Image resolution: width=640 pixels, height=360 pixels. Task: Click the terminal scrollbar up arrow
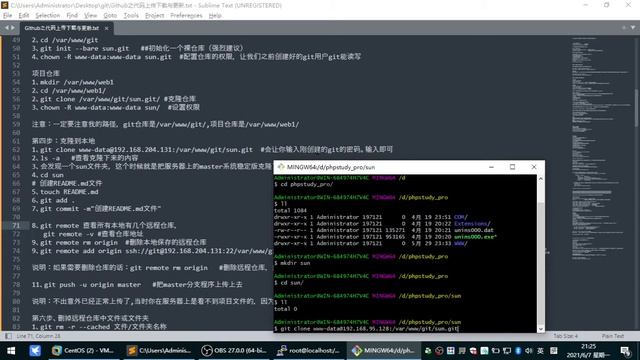pos(541,179)
